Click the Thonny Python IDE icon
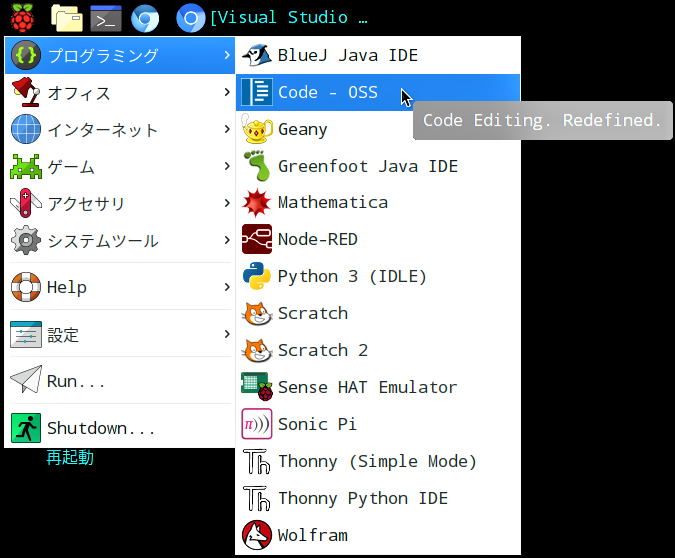The width and height of the screenshot is (675, 558). [257, 499]
